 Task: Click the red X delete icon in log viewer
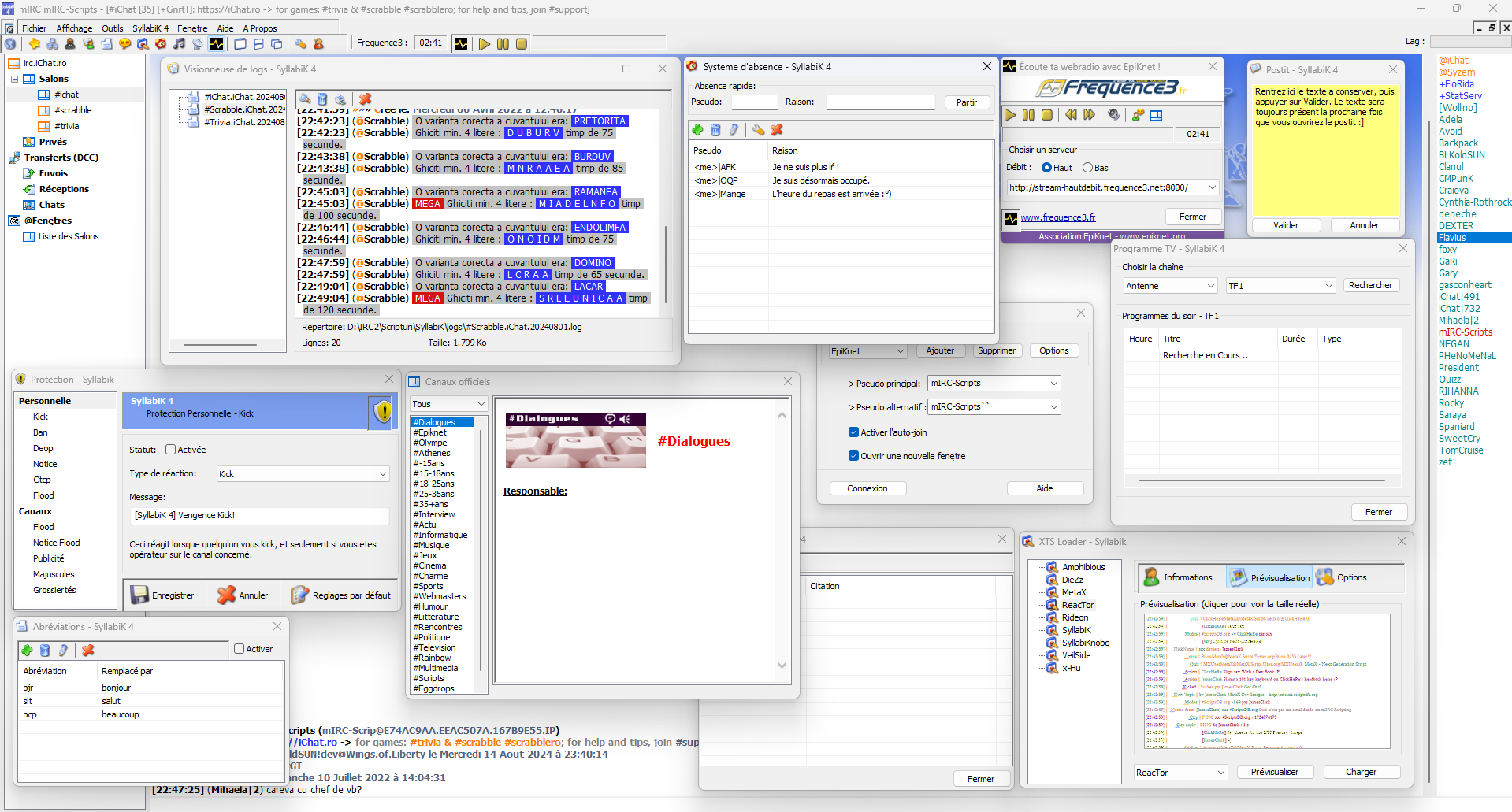(366, 99)
